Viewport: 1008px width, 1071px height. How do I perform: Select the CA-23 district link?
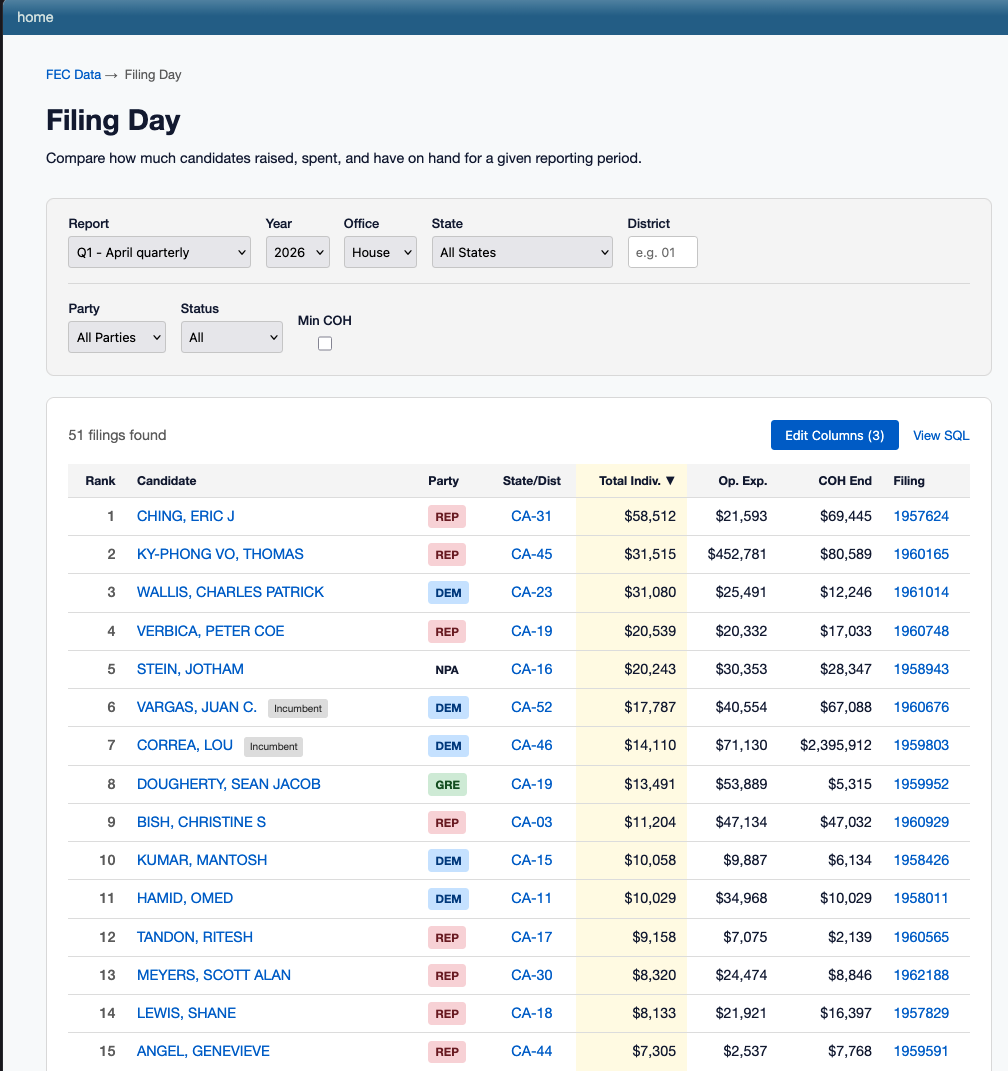531,592
